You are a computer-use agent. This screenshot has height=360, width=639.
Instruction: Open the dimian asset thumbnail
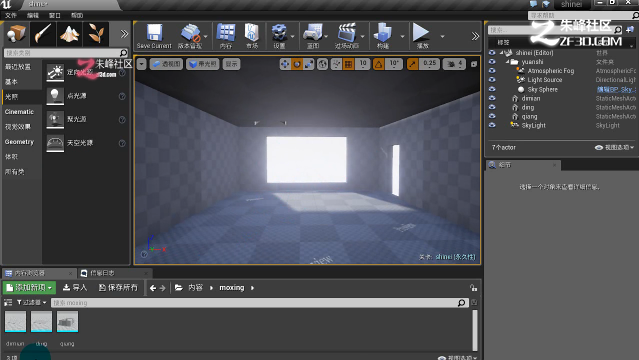tap(15, 322)
